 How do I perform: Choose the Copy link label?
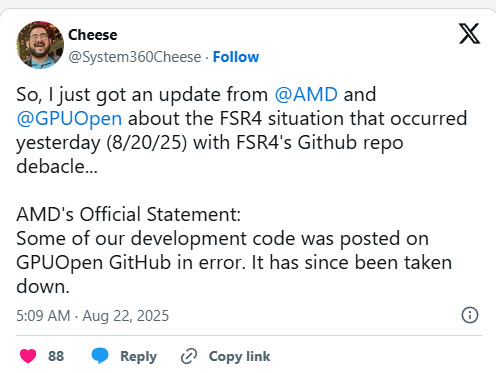click(x=239, y=356)
